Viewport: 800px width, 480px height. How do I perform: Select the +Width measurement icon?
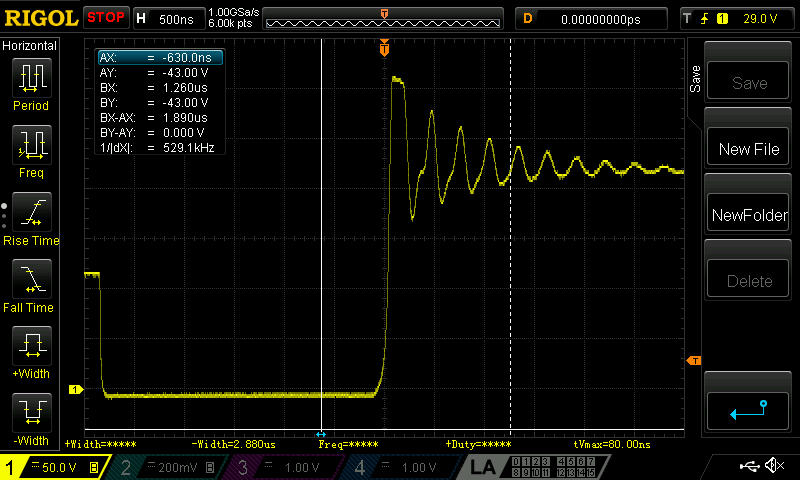32,346
